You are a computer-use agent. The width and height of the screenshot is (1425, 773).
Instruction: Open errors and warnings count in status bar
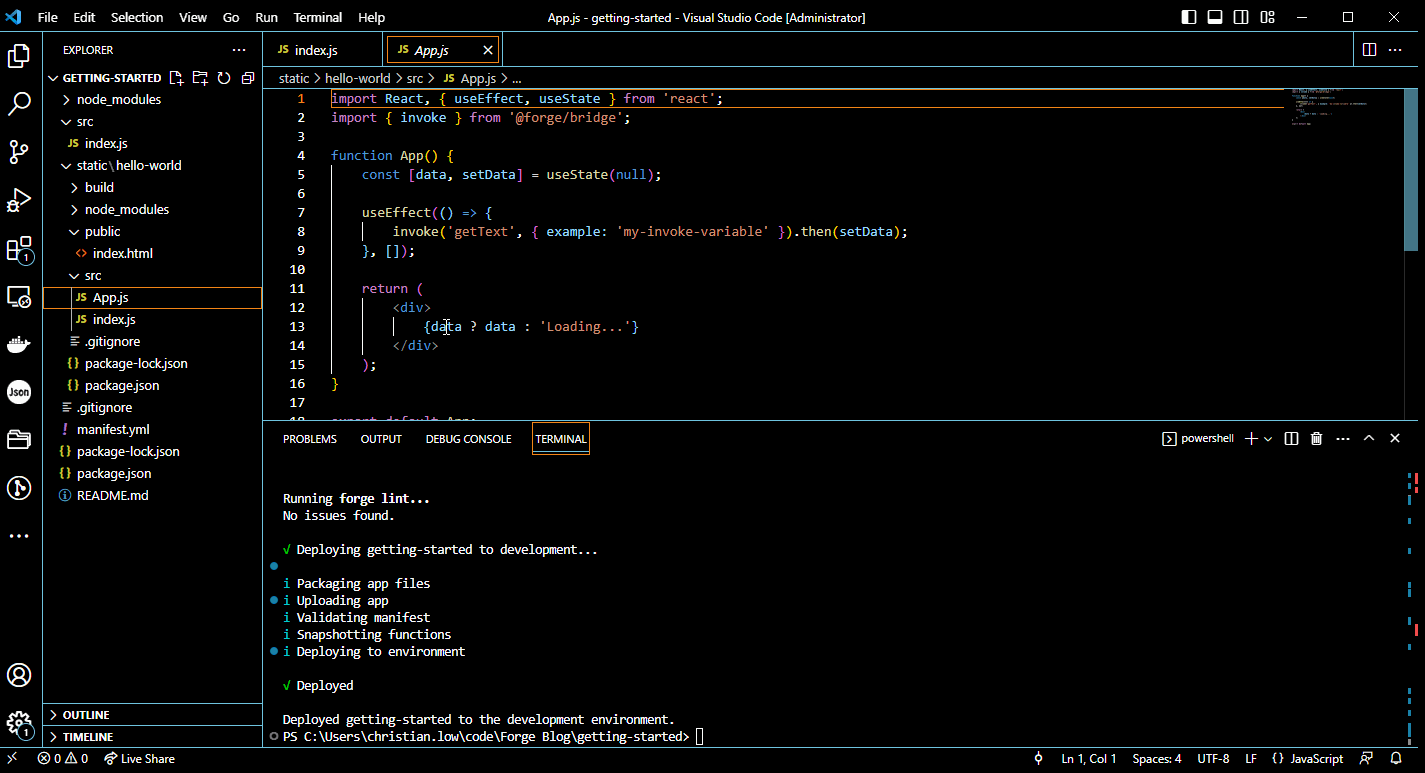click(63, 759)
